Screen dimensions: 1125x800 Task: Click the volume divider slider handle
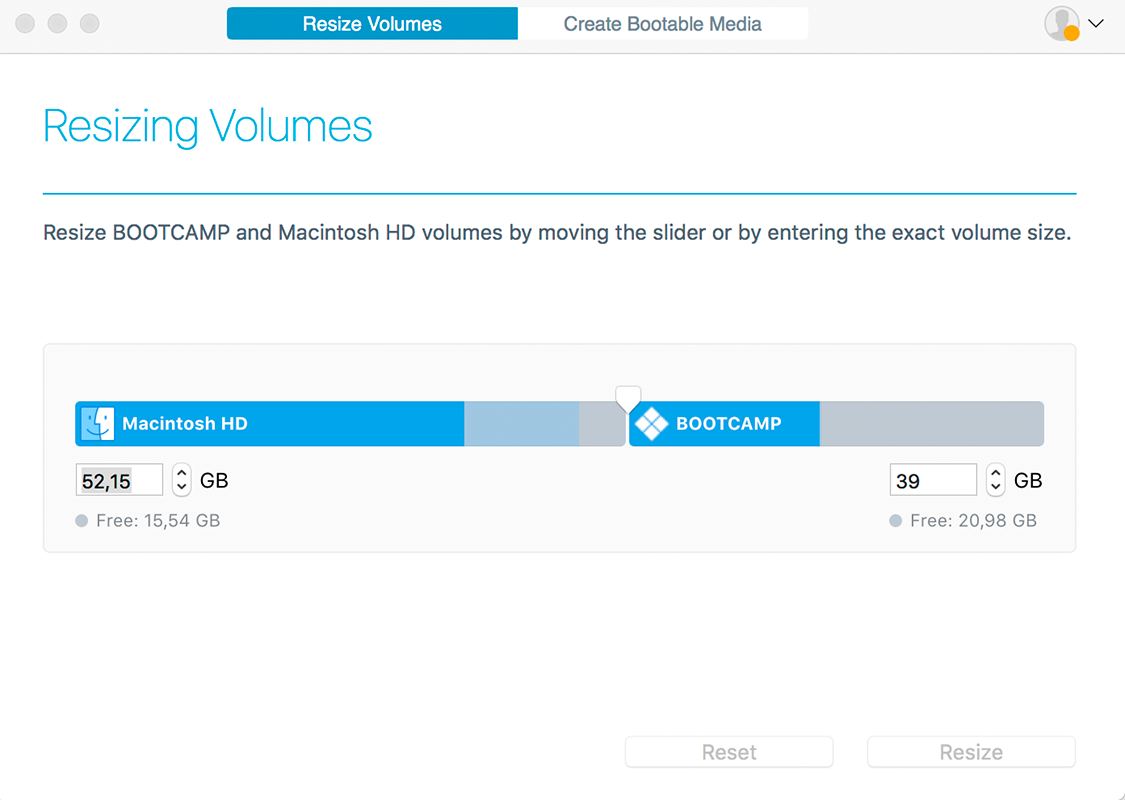pyautogui.click(x=628, y=398)
